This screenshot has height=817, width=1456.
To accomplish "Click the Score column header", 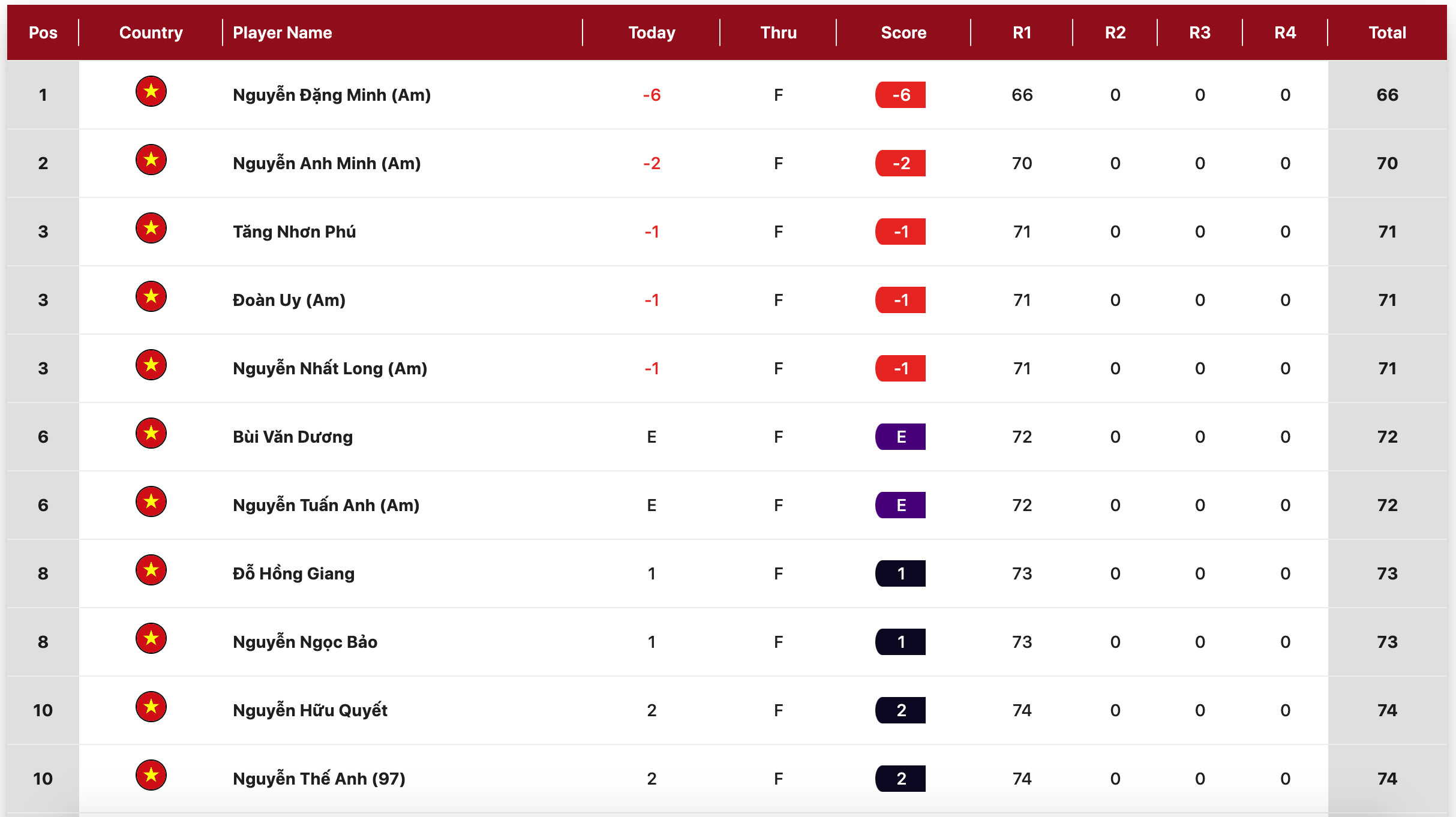I will pyautogui.click(x=903, y=32).
